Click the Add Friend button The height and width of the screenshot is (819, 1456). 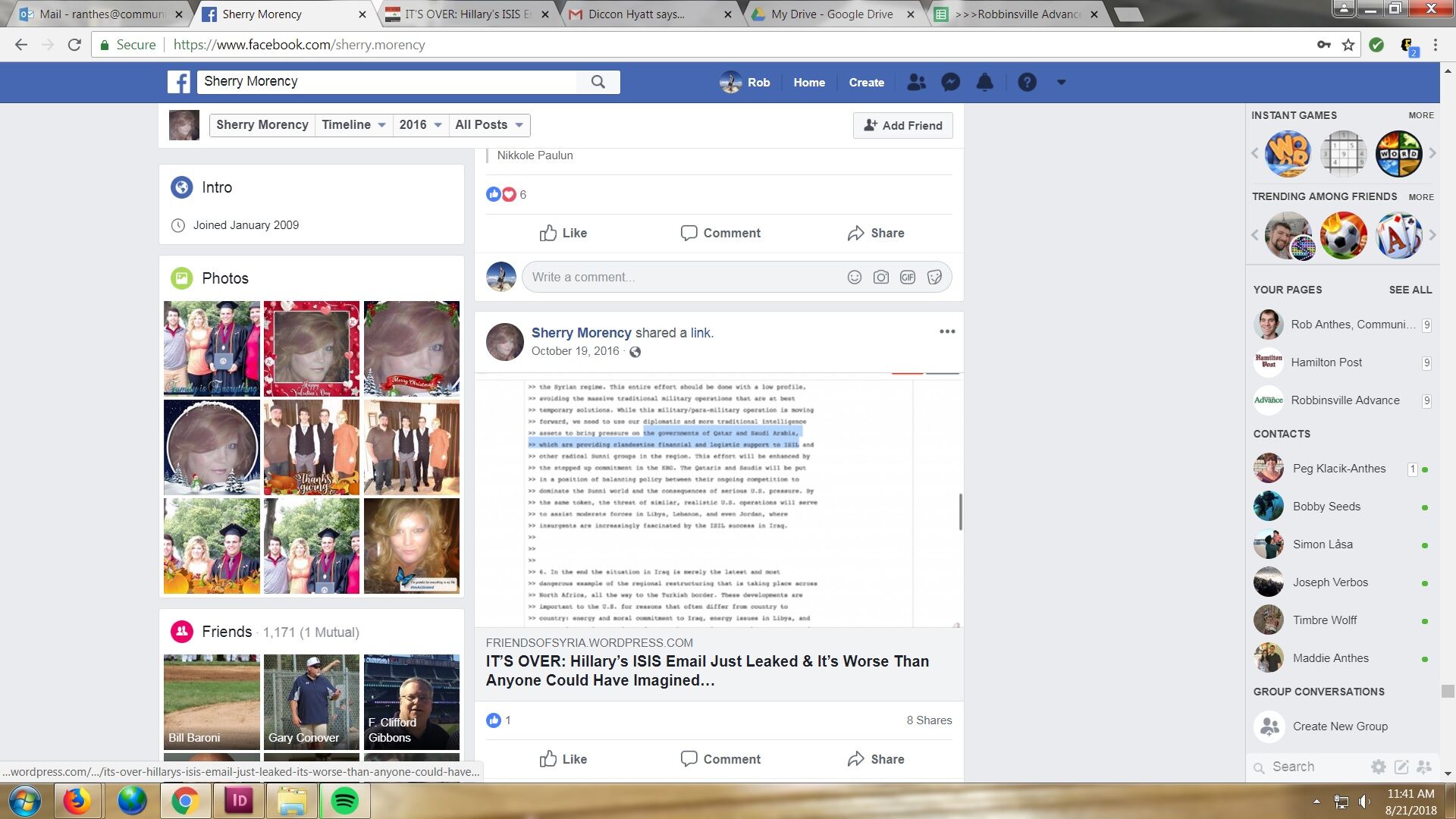(902, 126)
